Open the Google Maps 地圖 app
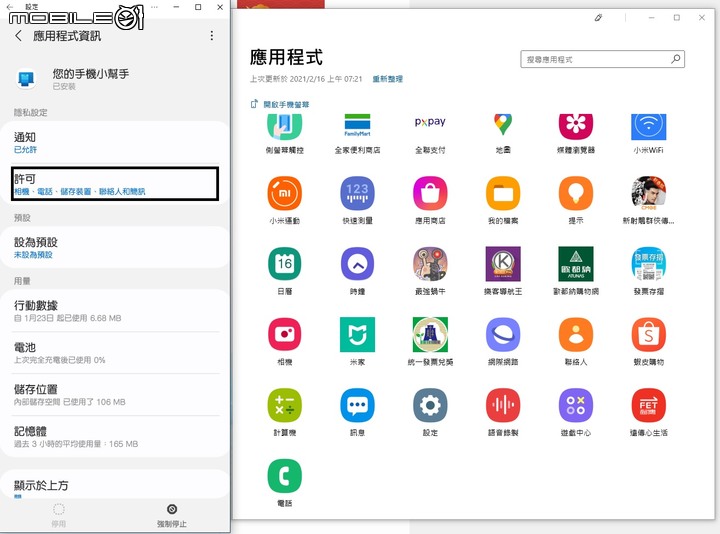The height and width of the screenshot is (534, 720). [x=503, y=125]
